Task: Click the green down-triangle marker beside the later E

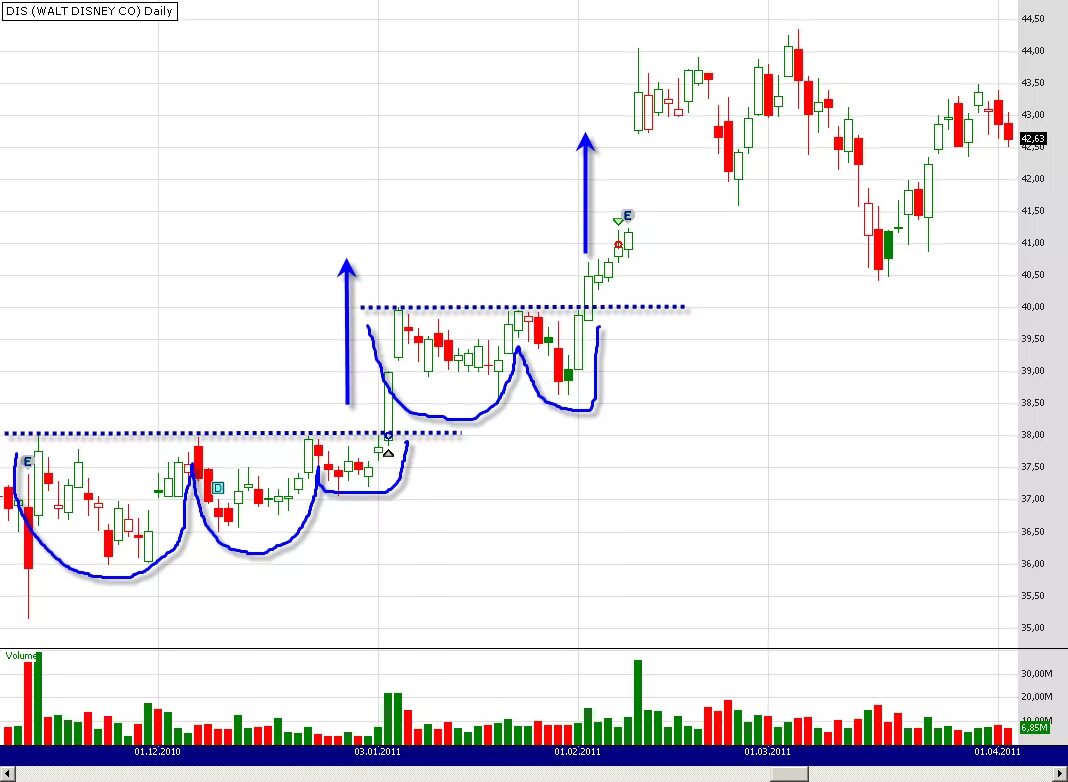Action: pos(618,221)
